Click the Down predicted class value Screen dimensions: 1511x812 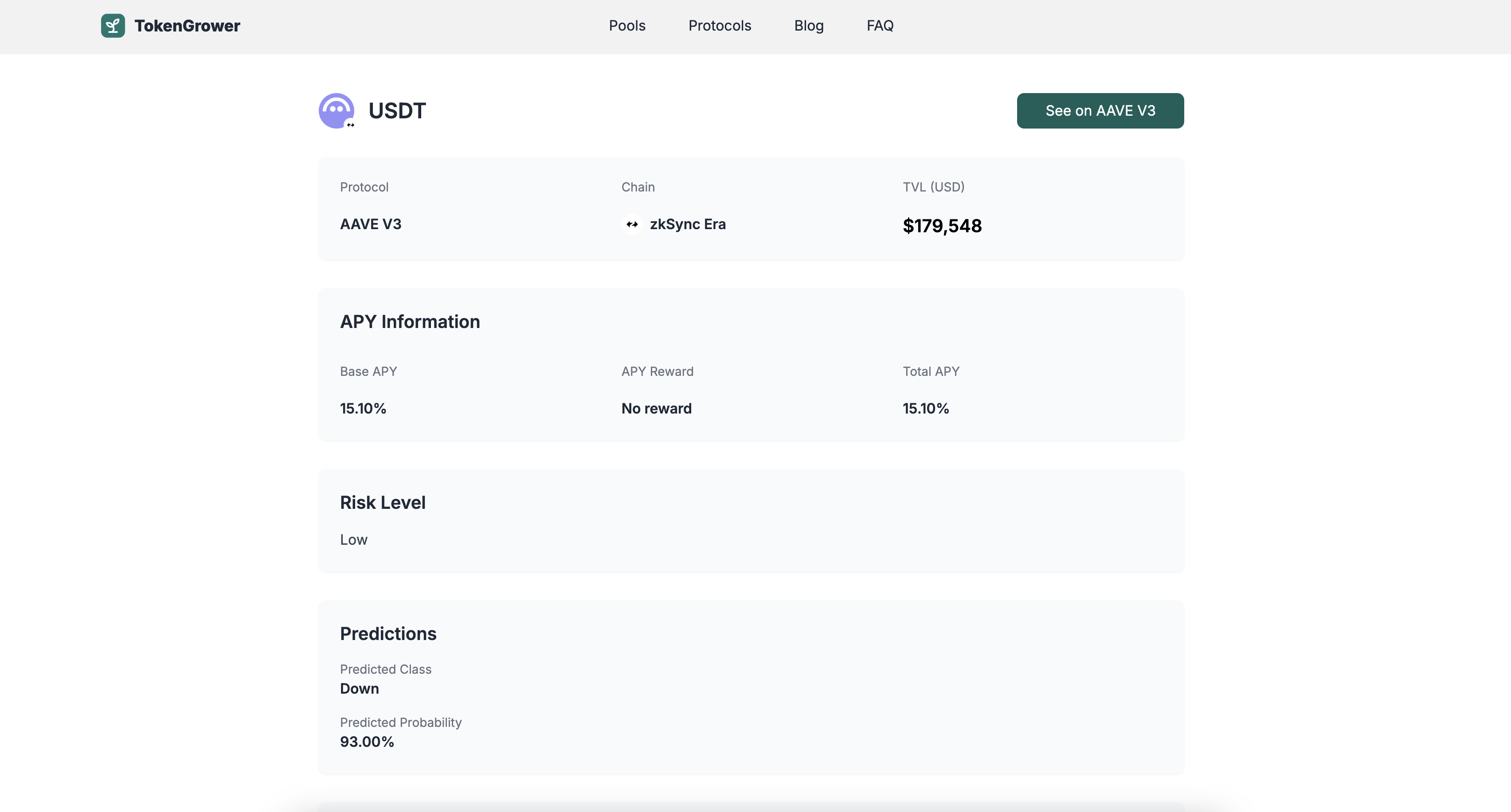click(x=360, y=689)
